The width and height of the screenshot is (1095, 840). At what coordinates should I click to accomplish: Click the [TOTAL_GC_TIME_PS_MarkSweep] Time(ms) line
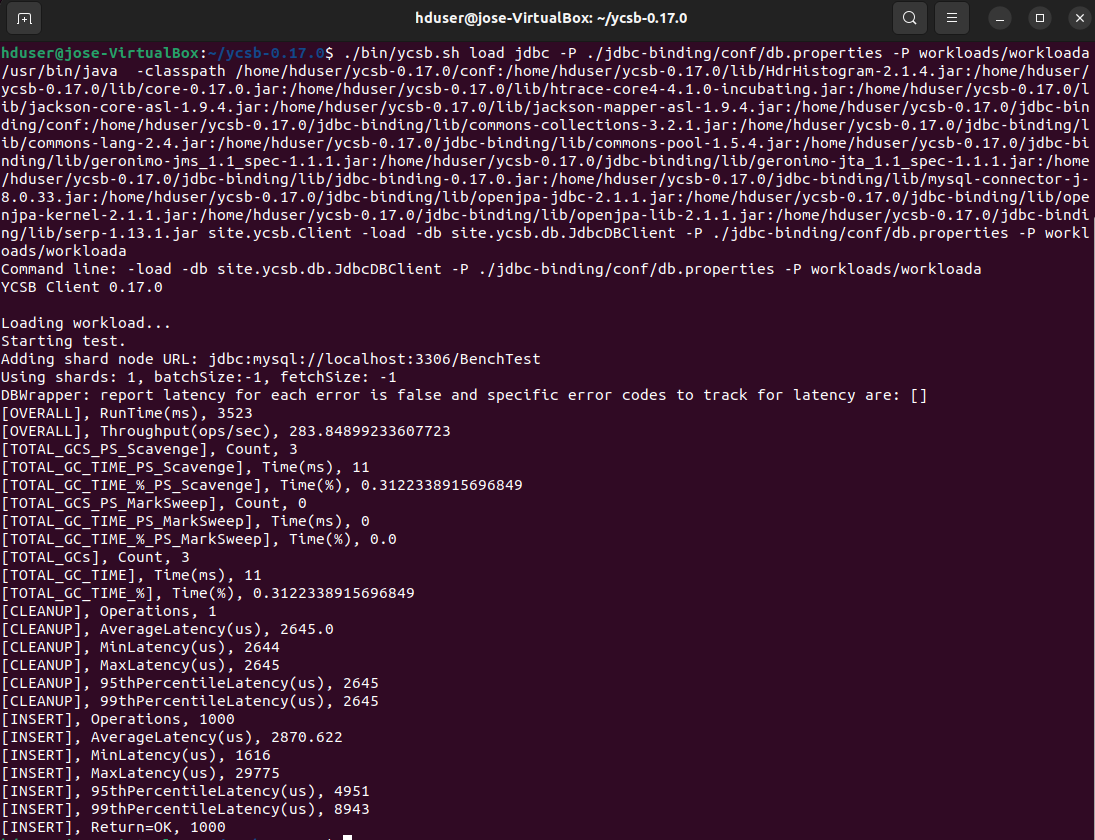185,522
